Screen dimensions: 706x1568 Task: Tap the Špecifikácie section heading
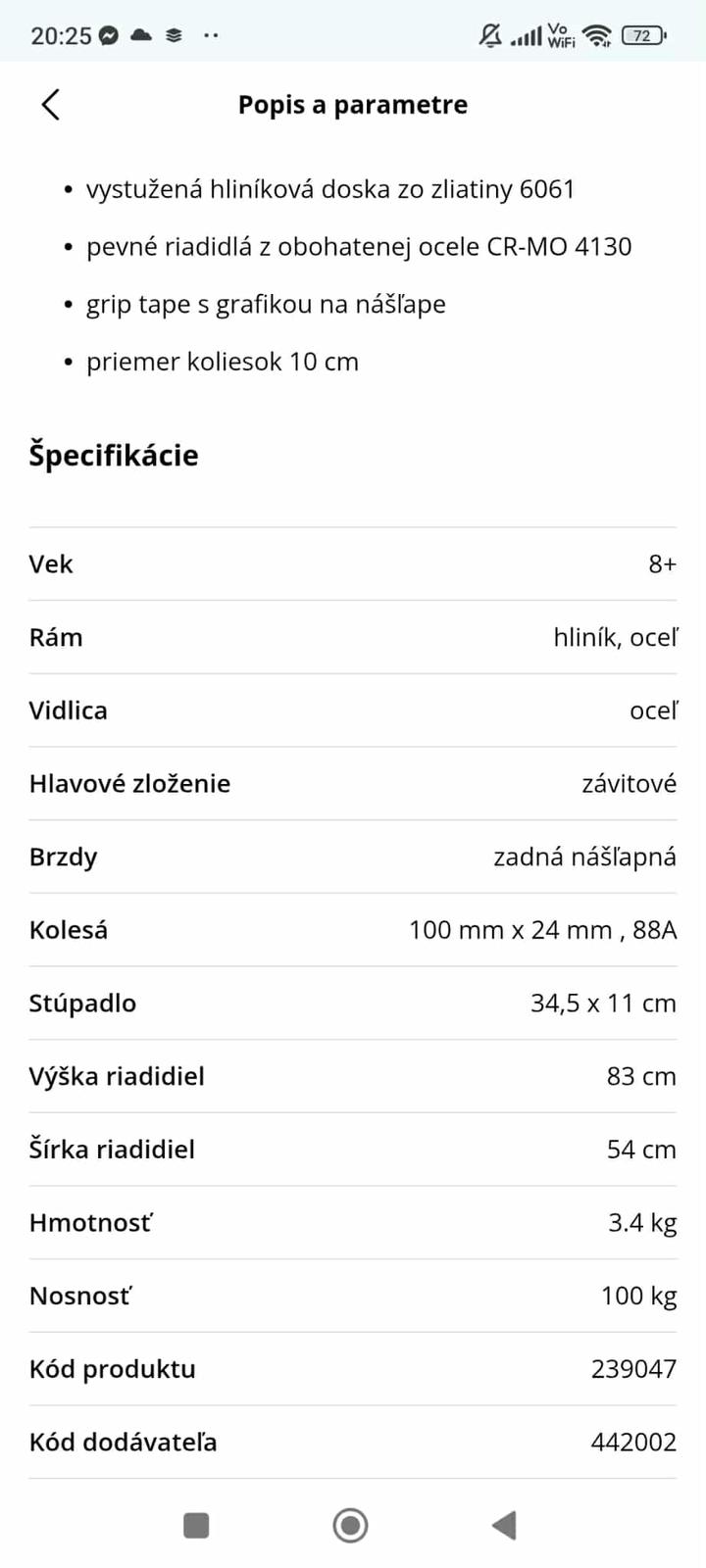pyautogui.click(x=114, y=456)
